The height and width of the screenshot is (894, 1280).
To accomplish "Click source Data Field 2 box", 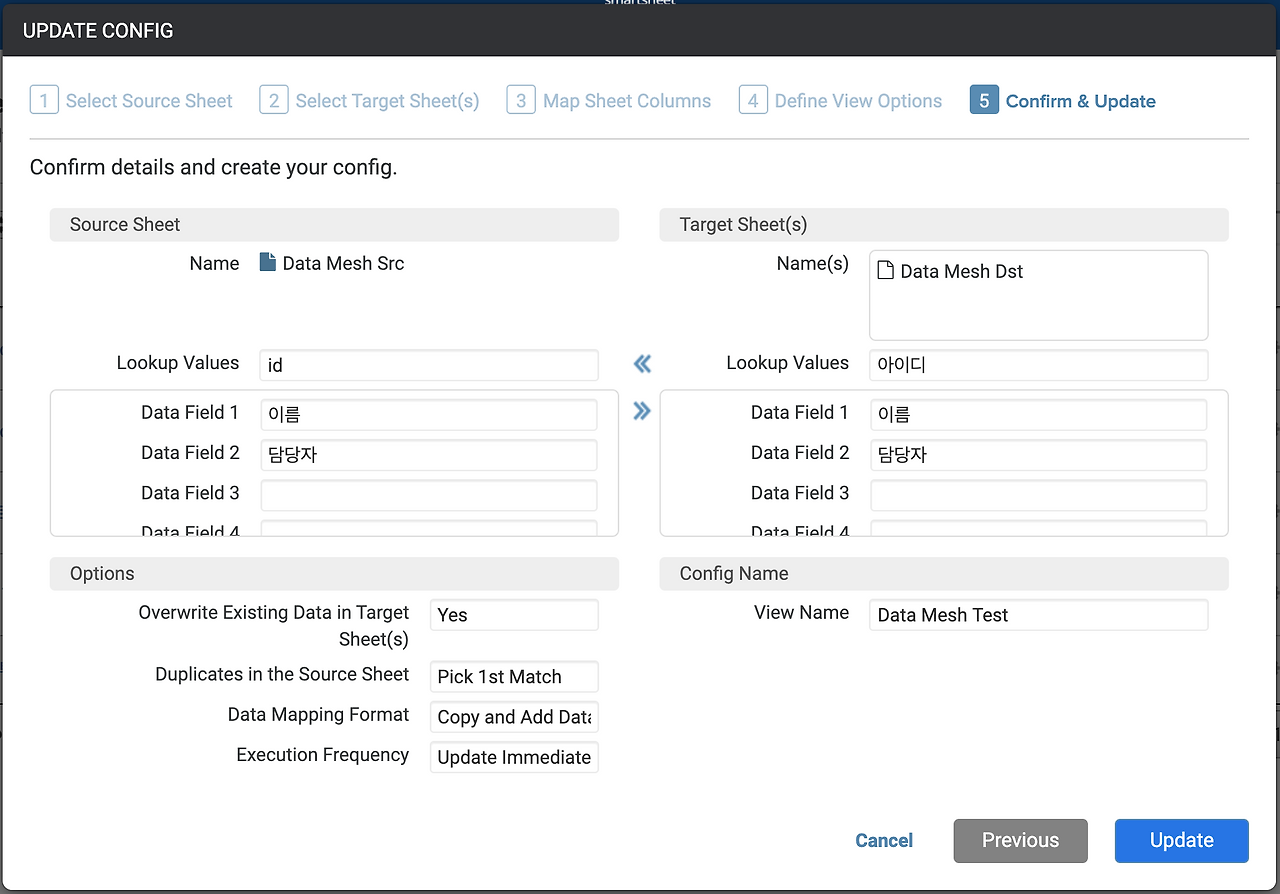I will click(x=428, y=455).
